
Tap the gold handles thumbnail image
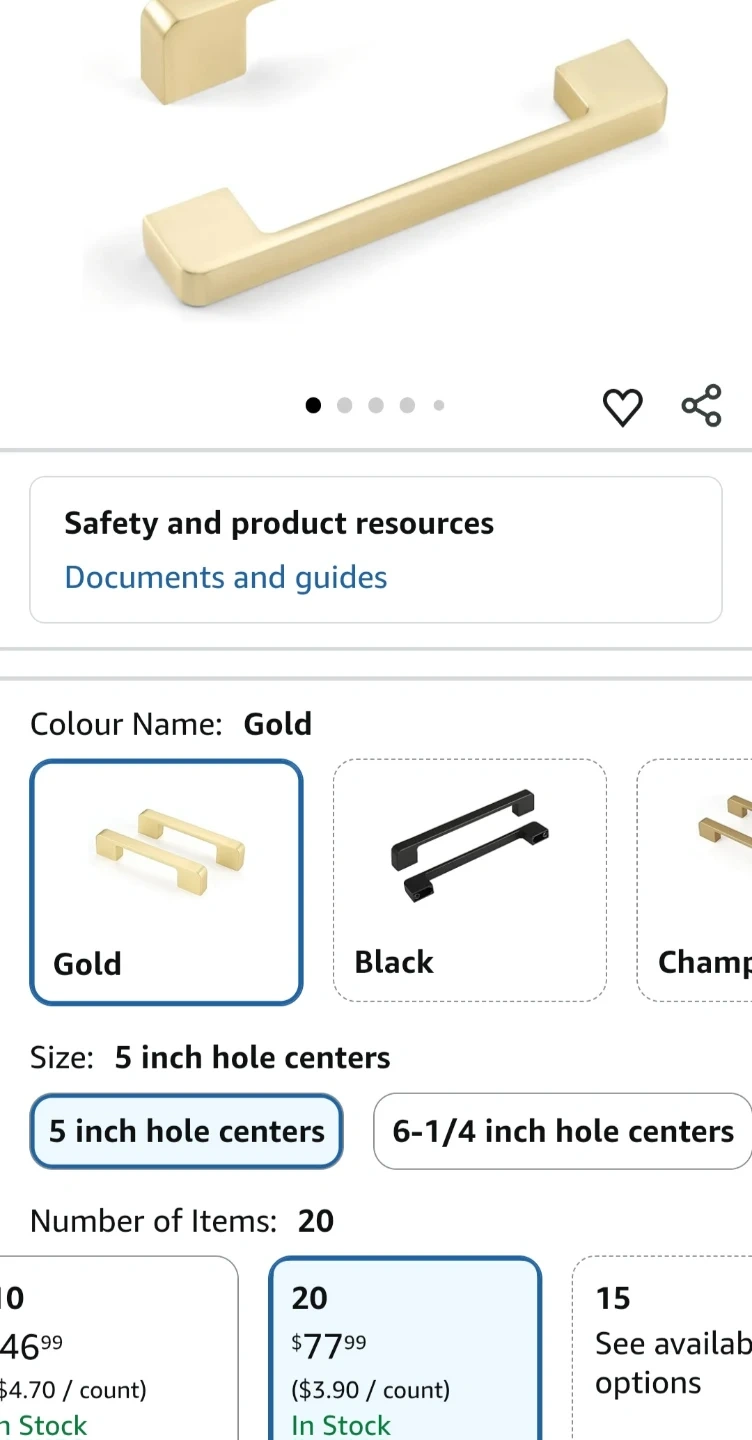pyautogui.click(x=166, y=850)
